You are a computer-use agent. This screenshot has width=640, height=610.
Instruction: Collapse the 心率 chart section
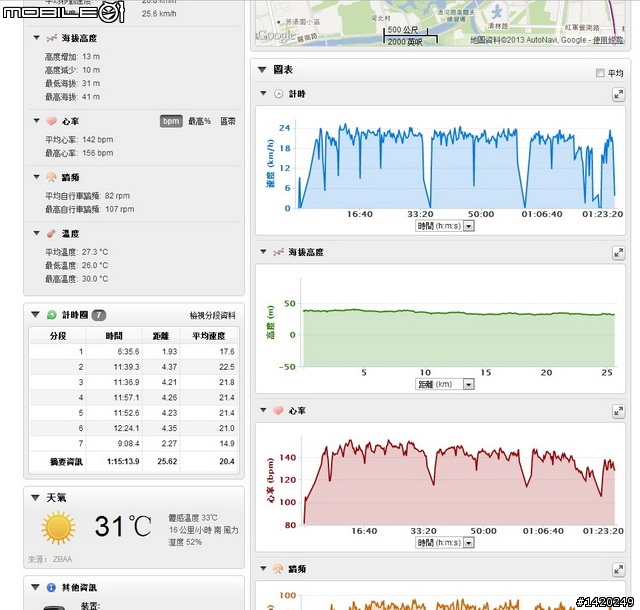(263, 410)
